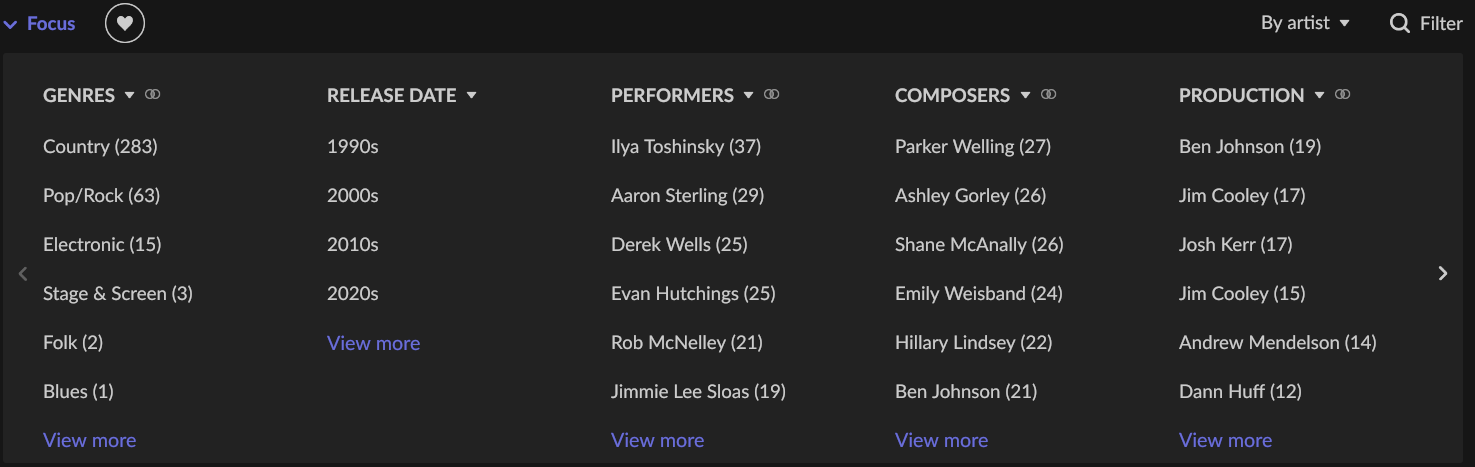Viewport: 1475px width, 467px height.
Task: Go to next facets with right chevron
Action: (x=1442, y=273)
